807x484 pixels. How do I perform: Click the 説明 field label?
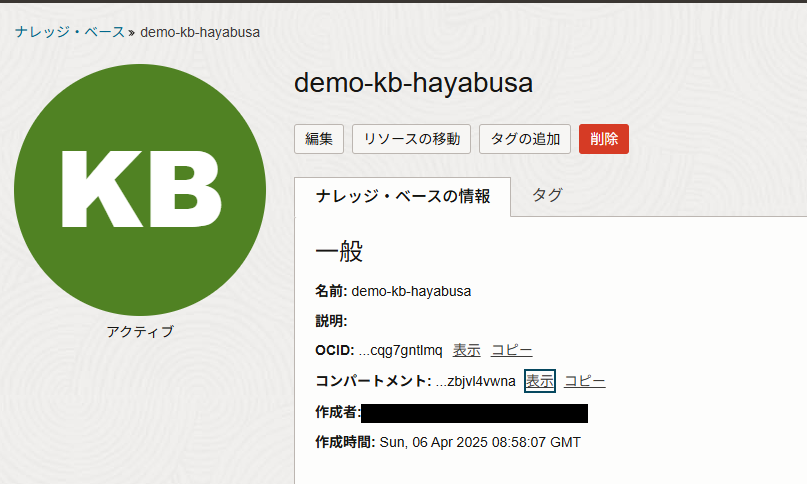tap(331, 321)
